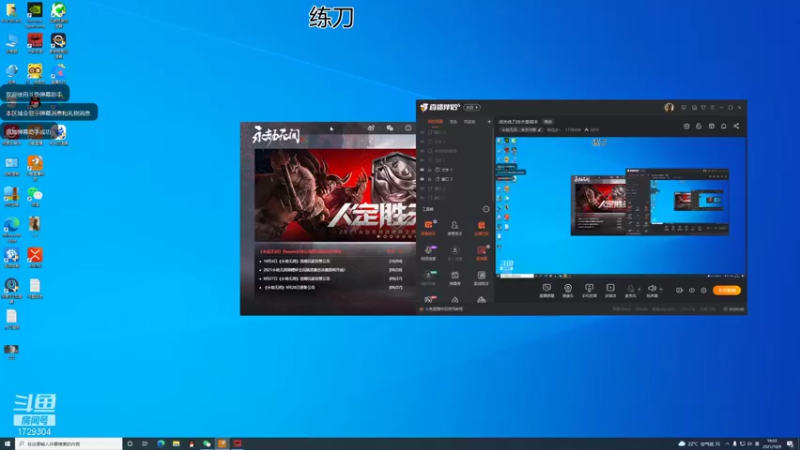Click the WeChat icon in Naraka launcher header
800x450 pixels.
[x=390, y=128]
